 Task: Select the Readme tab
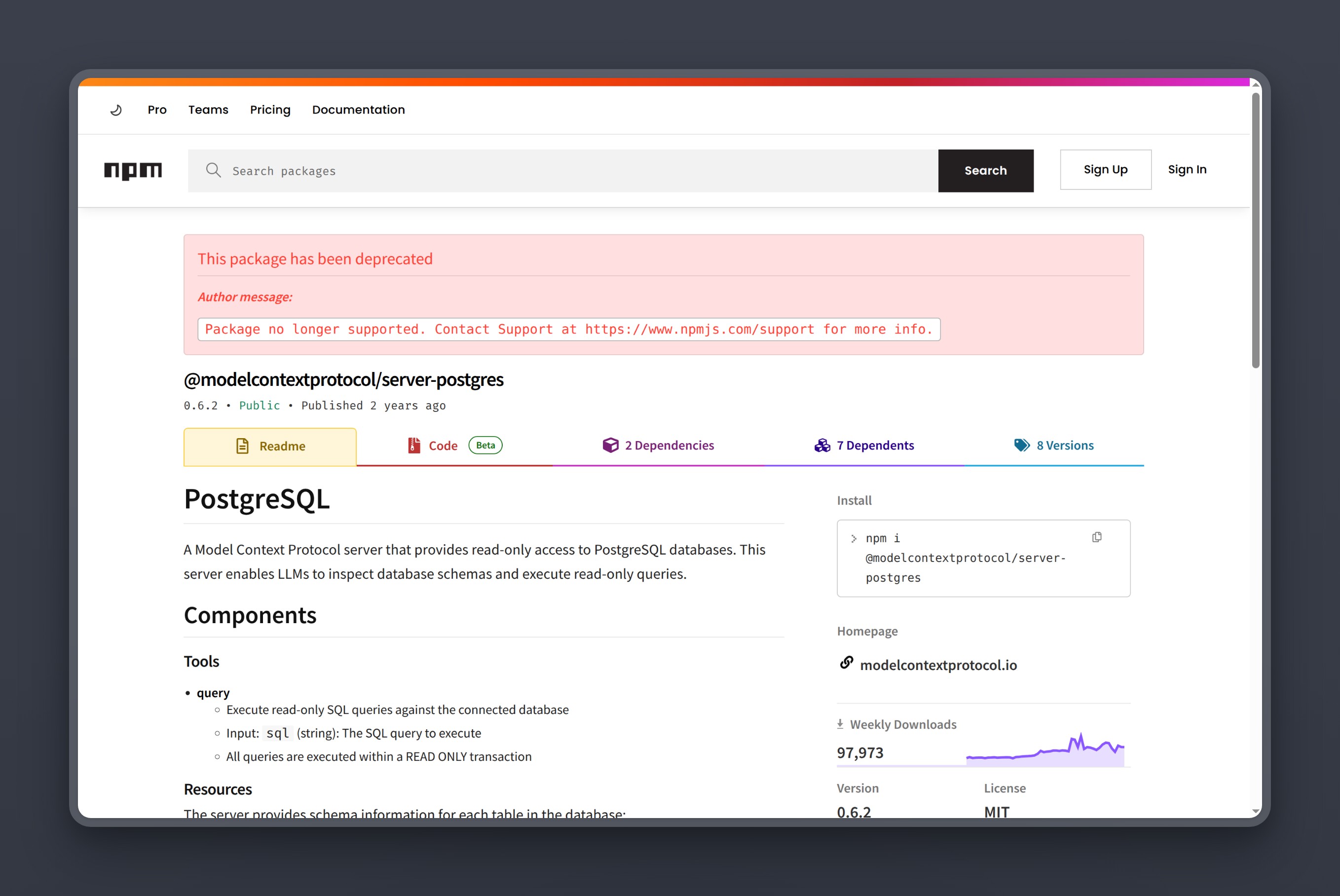[270, 447]
